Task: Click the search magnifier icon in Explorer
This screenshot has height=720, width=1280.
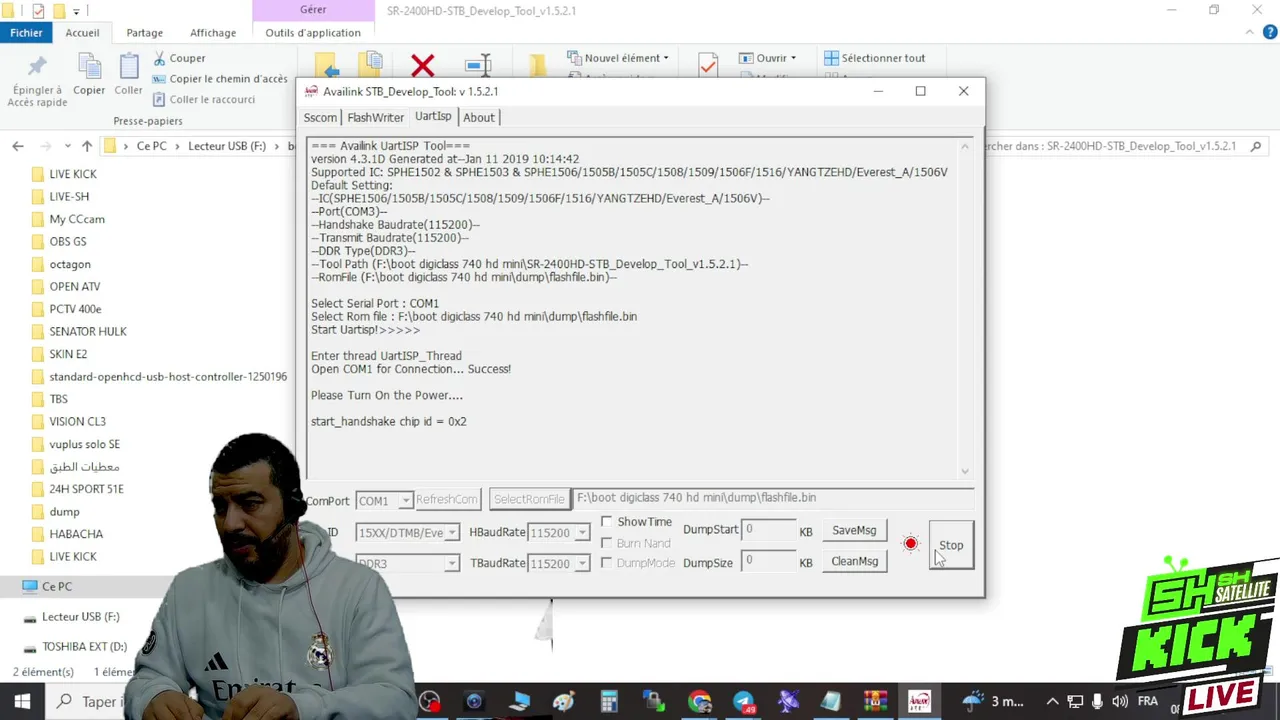Action: tap(1256, 146)
